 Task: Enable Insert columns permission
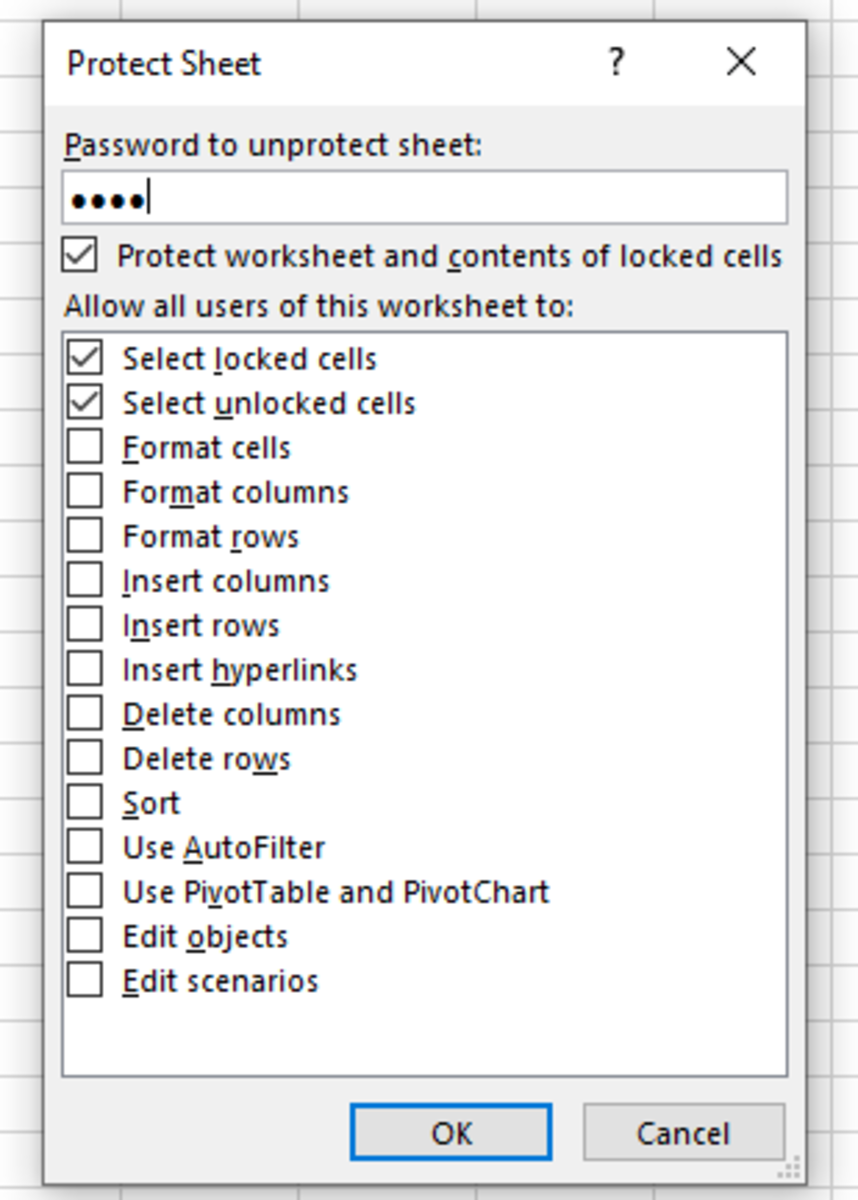point(85,580)
